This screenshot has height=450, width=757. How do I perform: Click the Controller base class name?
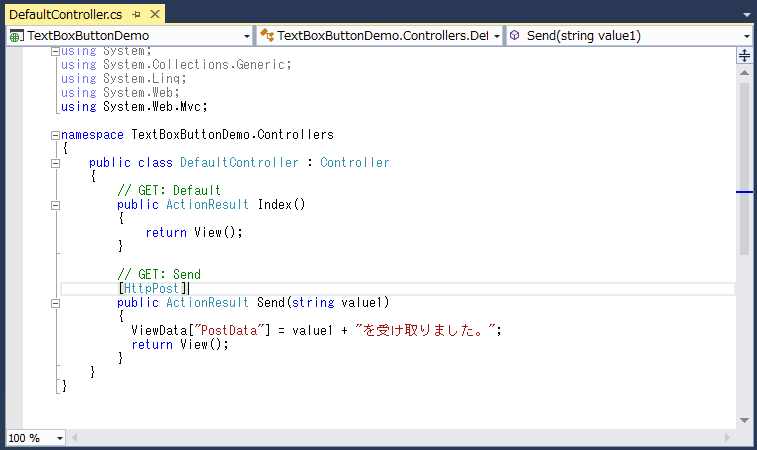pos(354,162)
